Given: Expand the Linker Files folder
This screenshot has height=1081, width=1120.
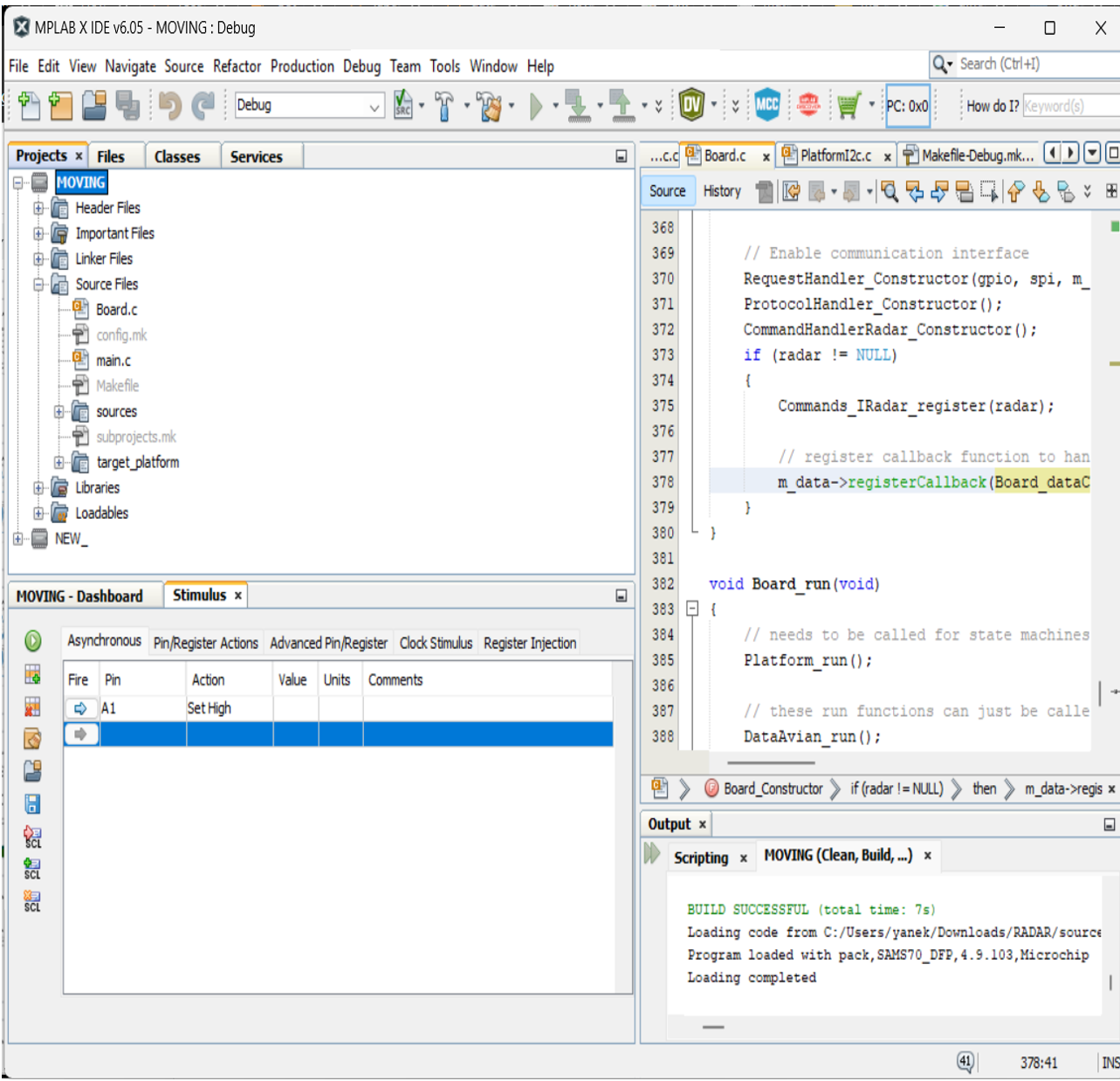Looking at the screenshot, I should [x=38, y=258].
